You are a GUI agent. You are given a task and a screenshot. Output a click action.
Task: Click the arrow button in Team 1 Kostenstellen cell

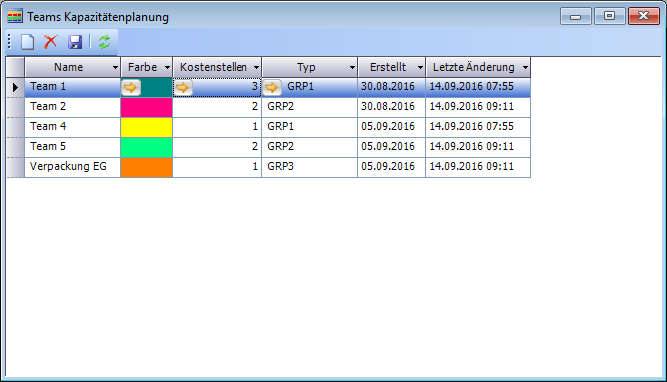183,88
